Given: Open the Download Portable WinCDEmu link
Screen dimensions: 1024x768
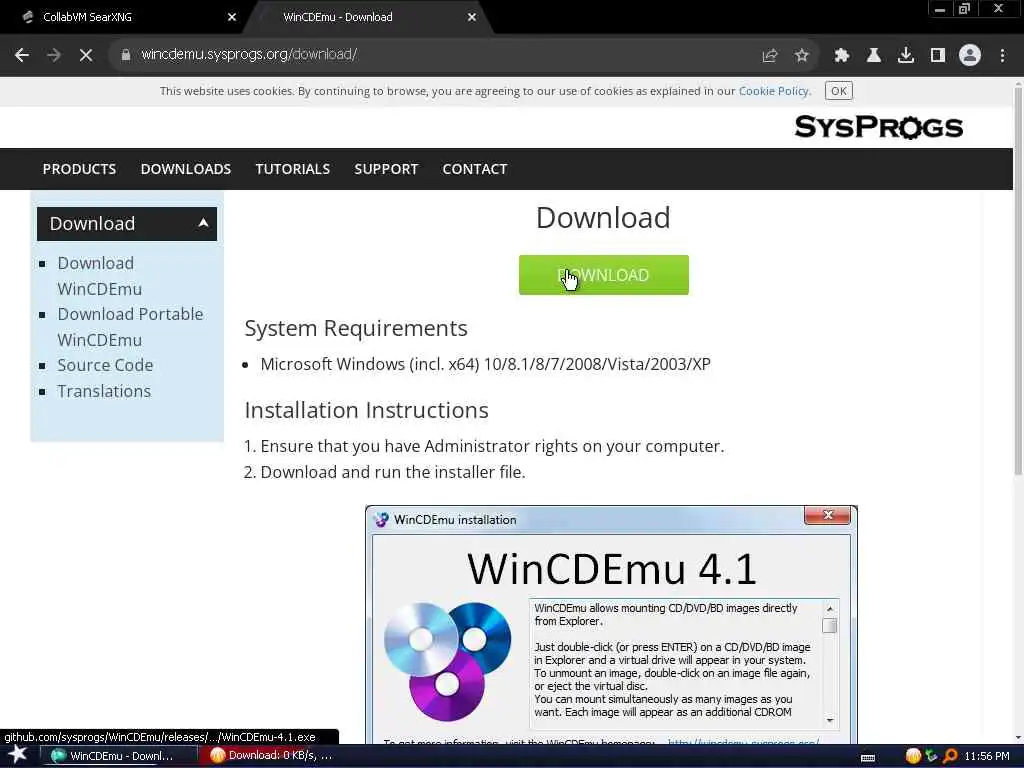Looking at the screenshot, I should tap(130, 327).
